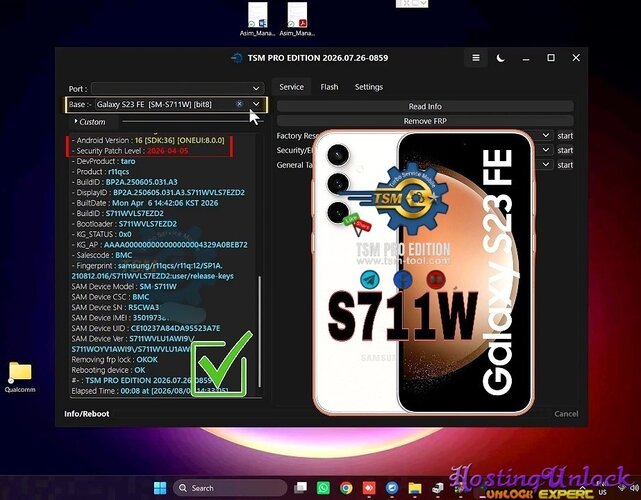Image resolution: width=641 pixels, height=500 pixels.
Task: Select the Product : r11qcs line
Action: tap(100, 172)
